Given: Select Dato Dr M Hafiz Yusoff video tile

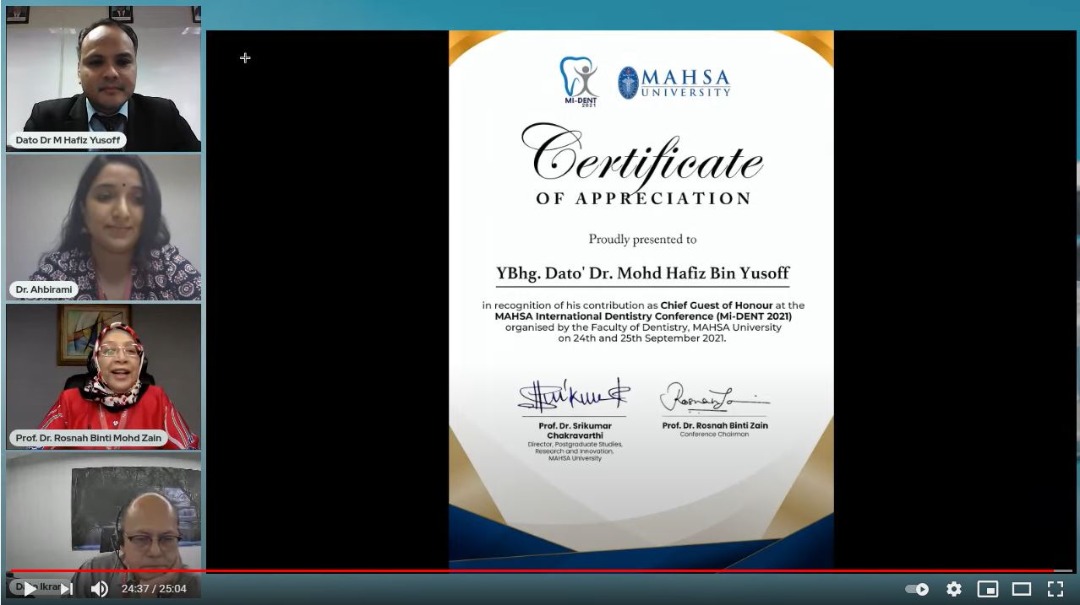Looking at the screenshot, I should (x=103, y=79).
